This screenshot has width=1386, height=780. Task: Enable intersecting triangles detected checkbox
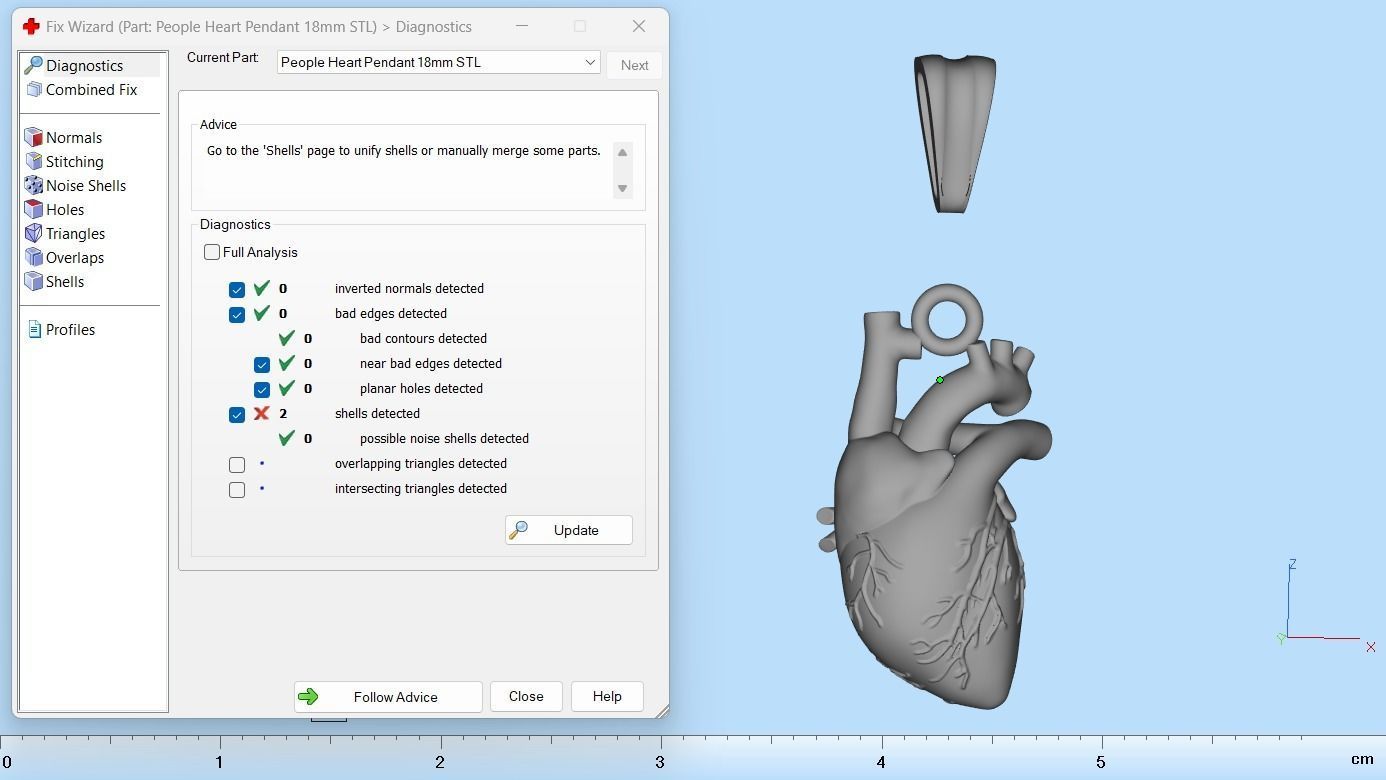tap(237, 489)
